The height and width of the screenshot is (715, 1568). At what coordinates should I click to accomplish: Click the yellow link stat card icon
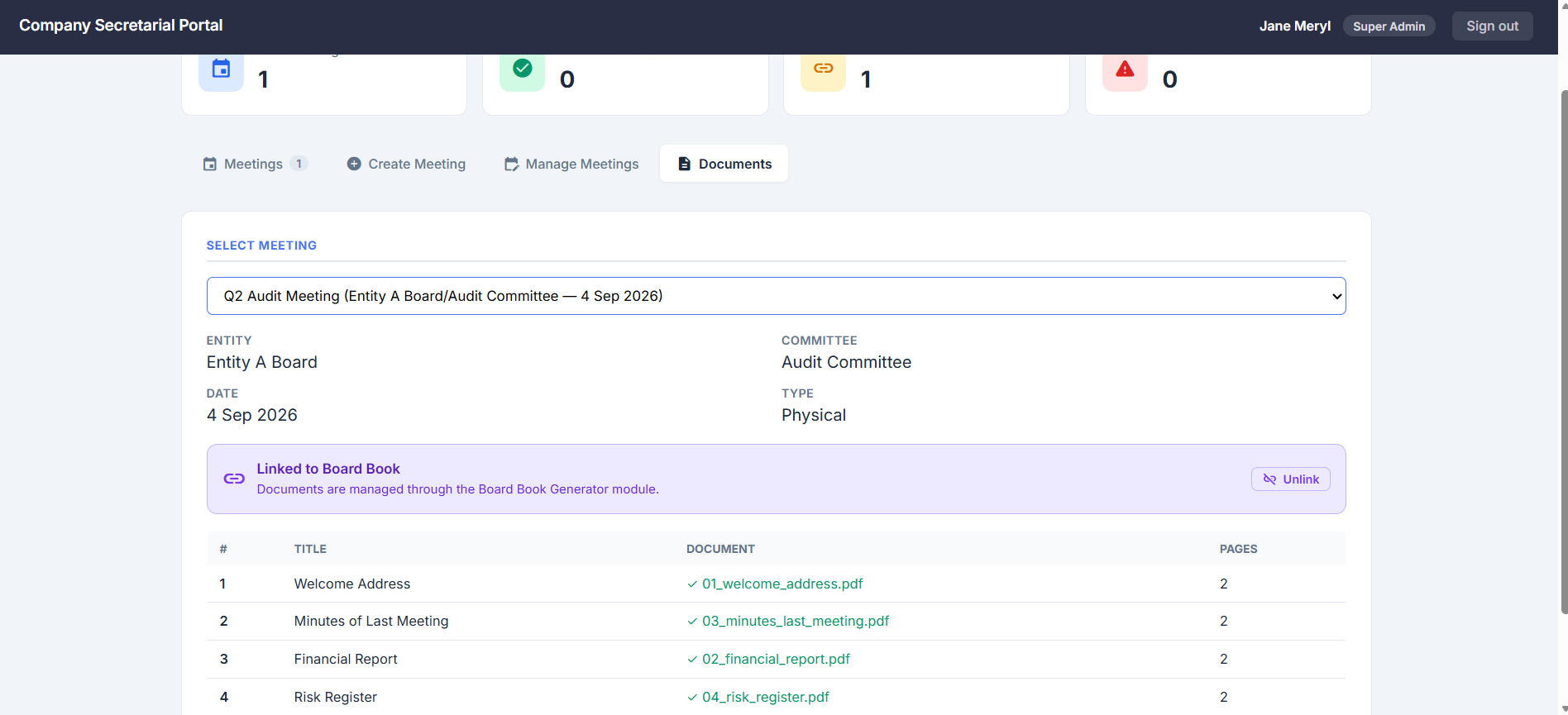coord(823,69)
